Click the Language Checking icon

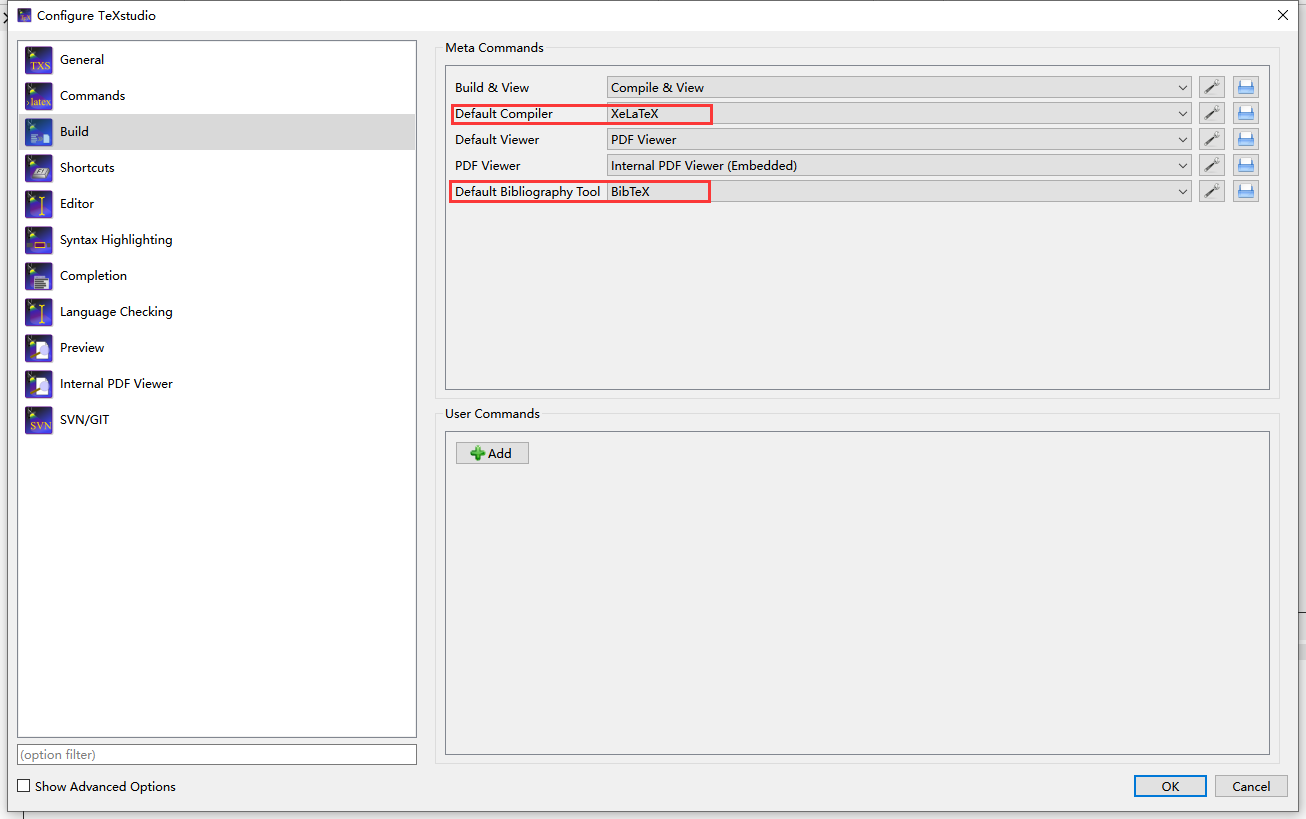click(39, 312)
